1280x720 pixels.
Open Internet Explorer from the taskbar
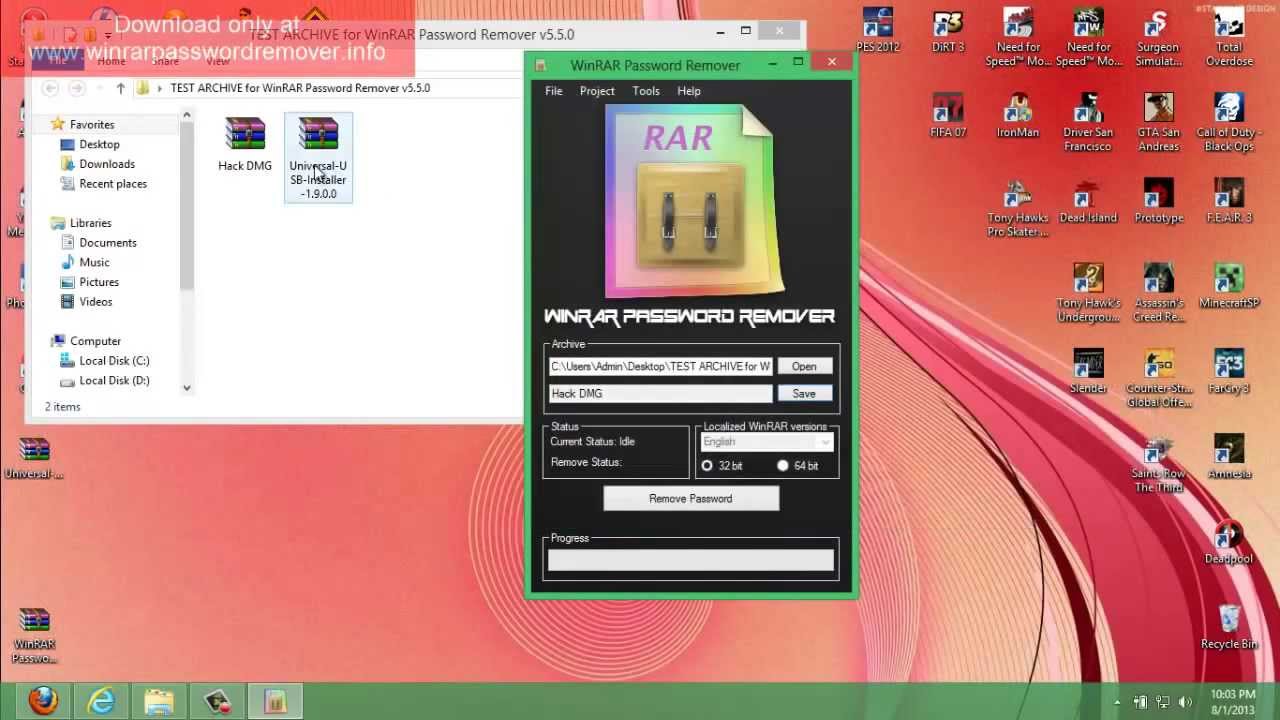101,701
